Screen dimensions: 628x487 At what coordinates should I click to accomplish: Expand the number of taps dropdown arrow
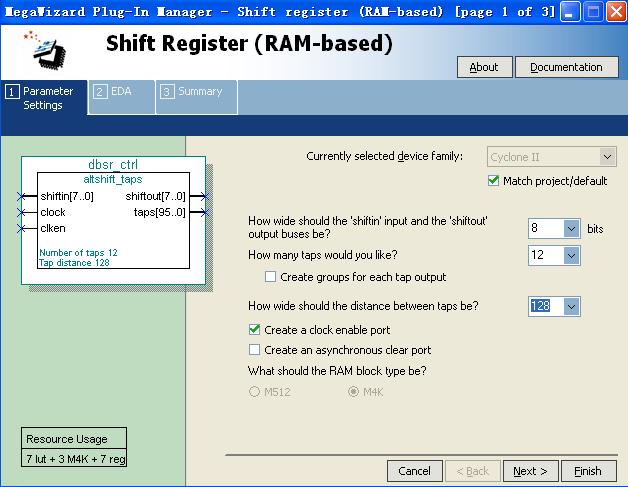572,255
